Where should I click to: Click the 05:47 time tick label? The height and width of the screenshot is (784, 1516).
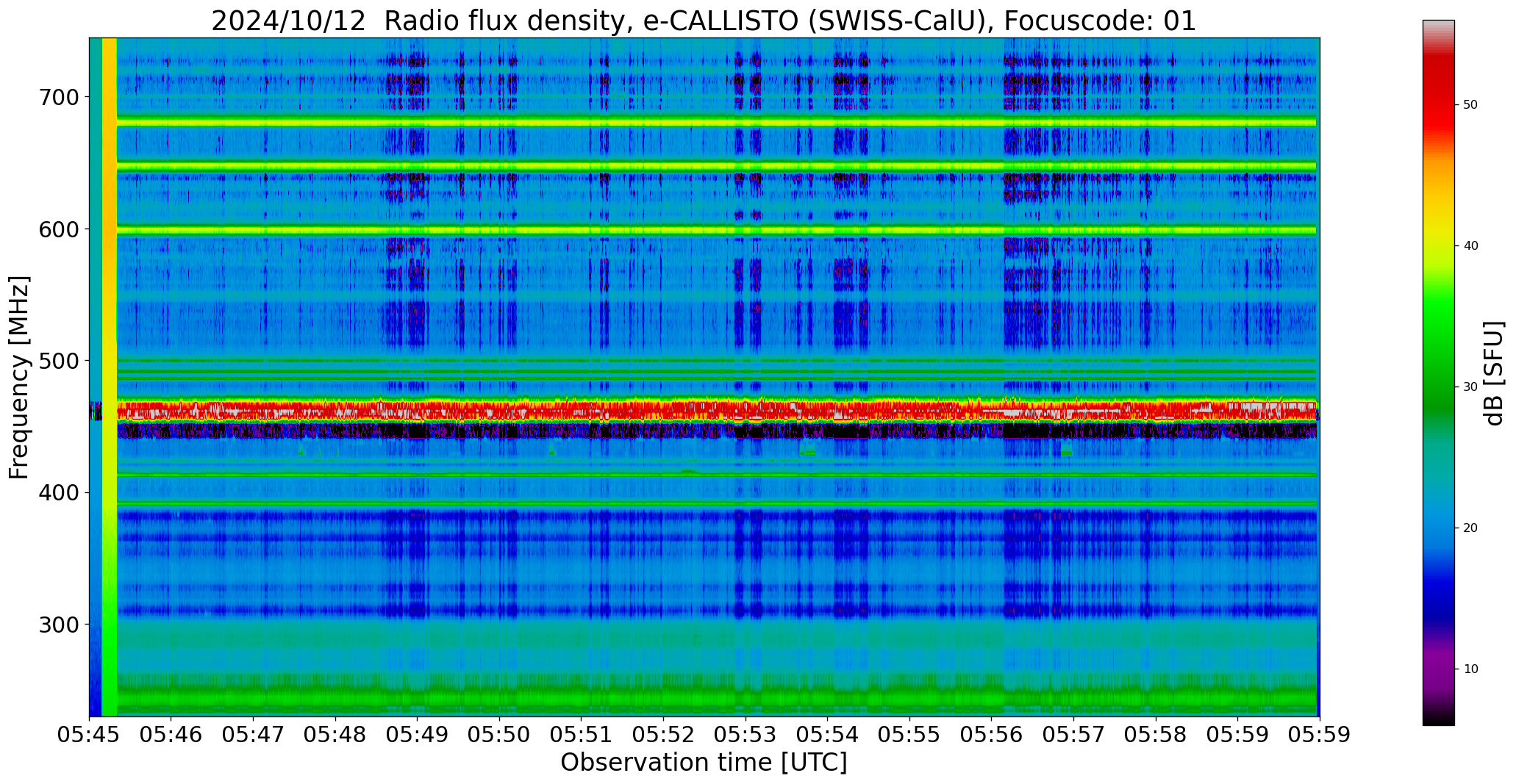[x=254, y=734]
